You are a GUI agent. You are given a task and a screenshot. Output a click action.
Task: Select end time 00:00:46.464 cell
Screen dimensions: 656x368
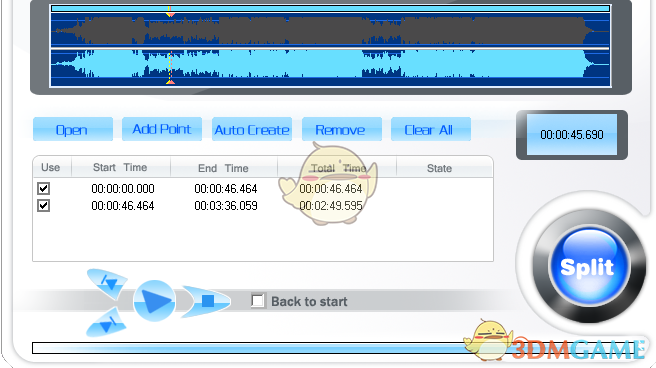pyautogui.click(x=226, y=189)
